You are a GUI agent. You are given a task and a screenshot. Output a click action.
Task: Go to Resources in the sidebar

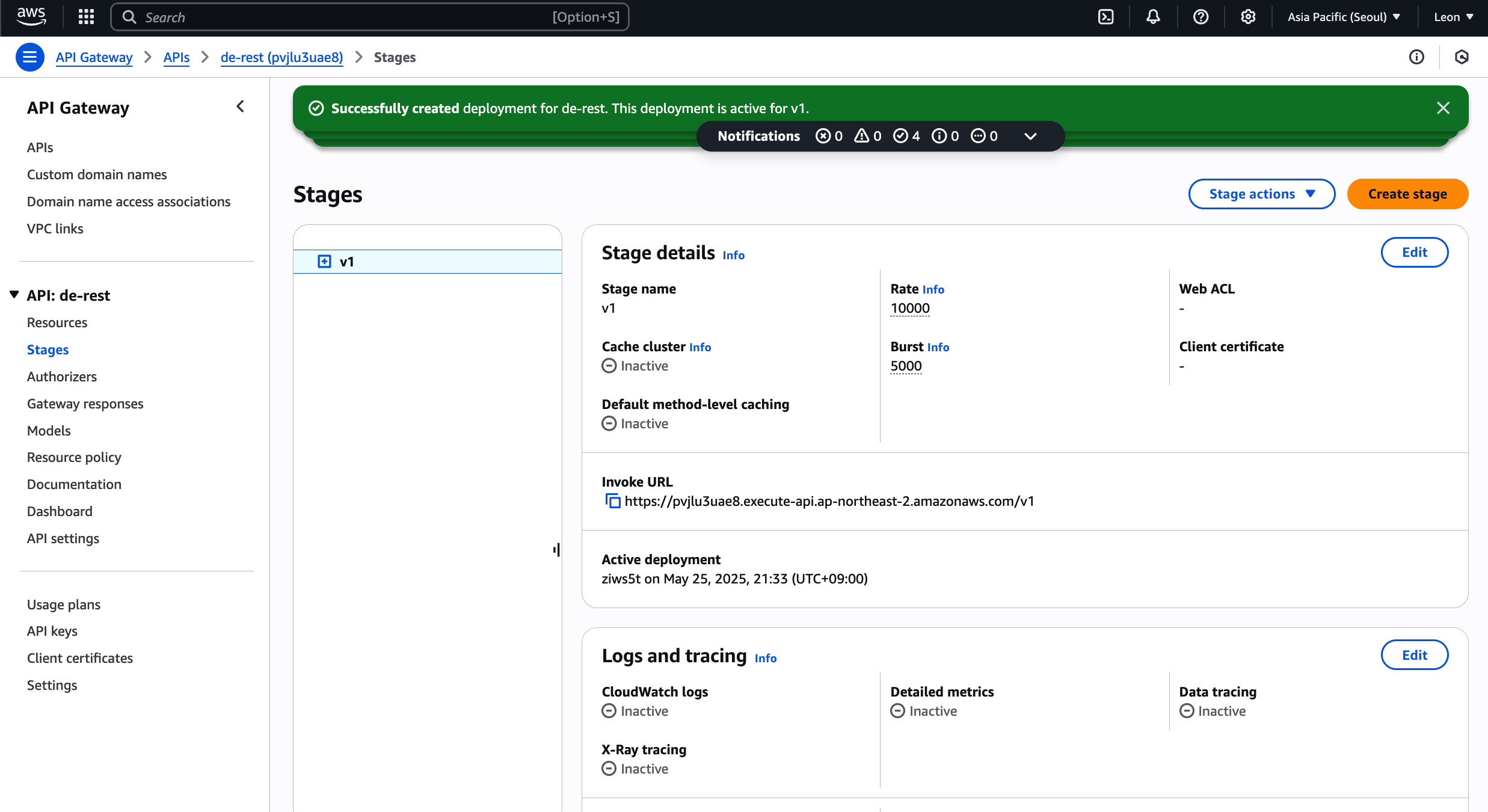(57, 322)
